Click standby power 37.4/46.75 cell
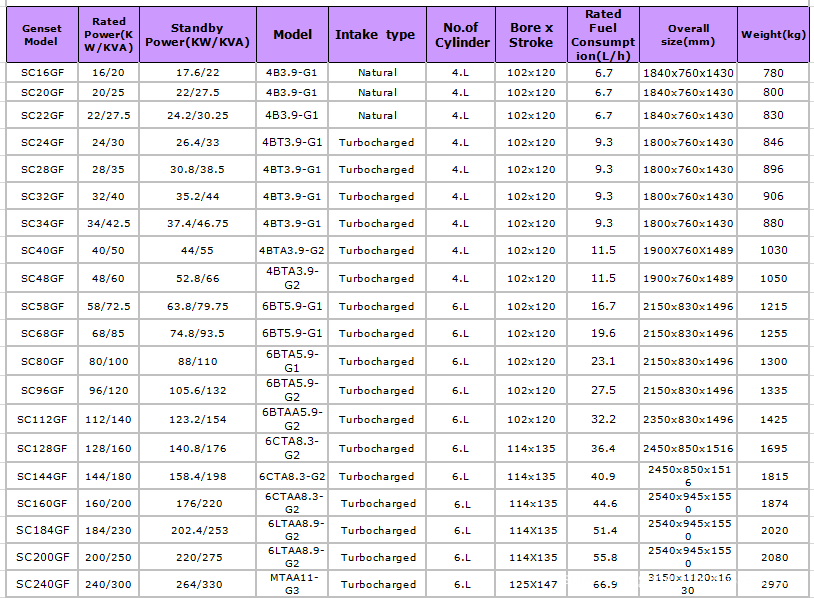Image resolution: width=814 pixels, height=598 pixels. pos(197,223)
